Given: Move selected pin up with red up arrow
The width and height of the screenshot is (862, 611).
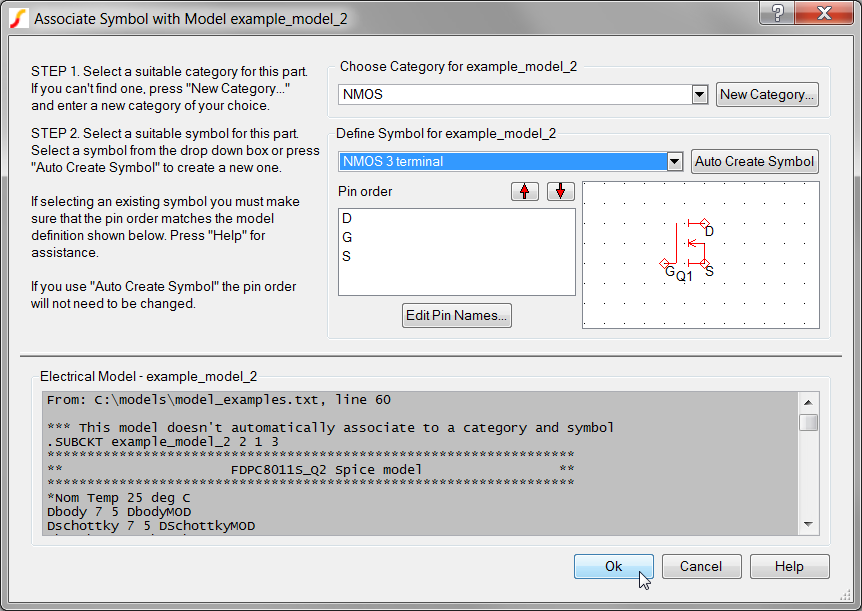Looking at the screenshot, I should click(x=524, y=191).
